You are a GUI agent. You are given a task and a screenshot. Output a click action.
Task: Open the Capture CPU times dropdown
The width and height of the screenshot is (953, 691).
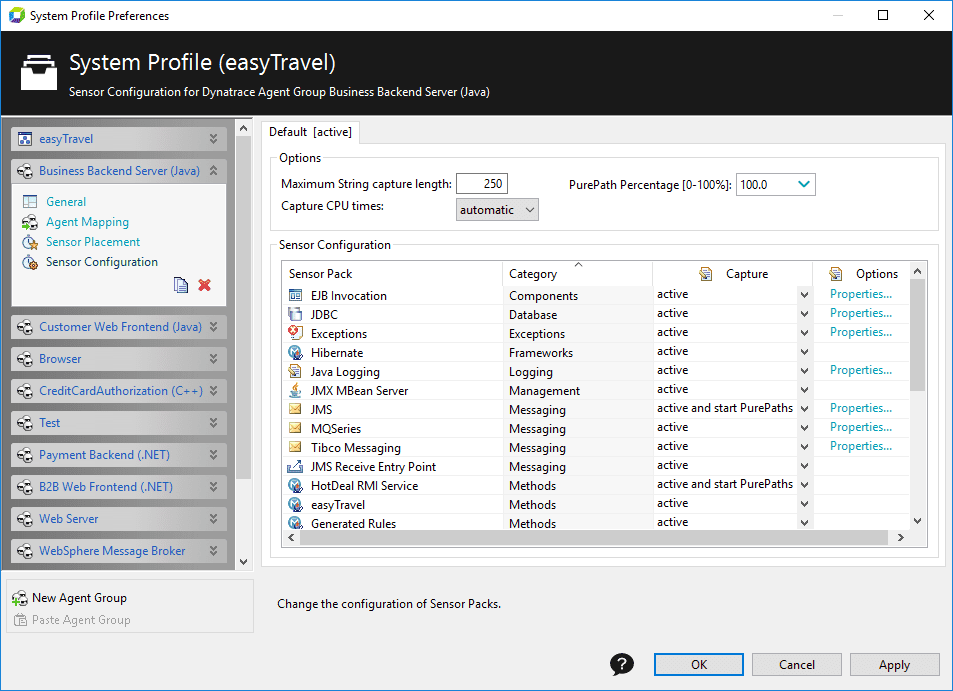pyautogui.click(x=497, y=210)
